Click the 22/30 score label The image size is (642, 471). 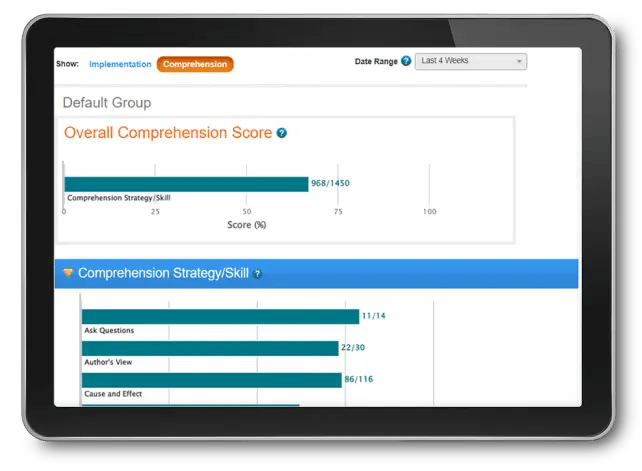tap(353, 348)
